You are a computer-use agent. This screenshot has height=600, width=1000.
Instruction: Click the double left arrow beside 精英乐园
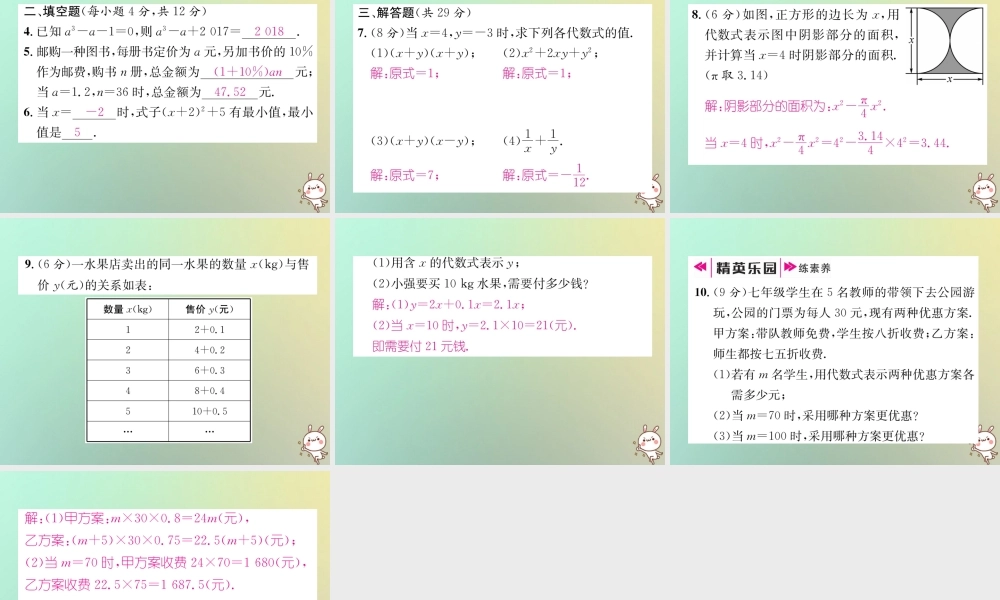(700, 267)
